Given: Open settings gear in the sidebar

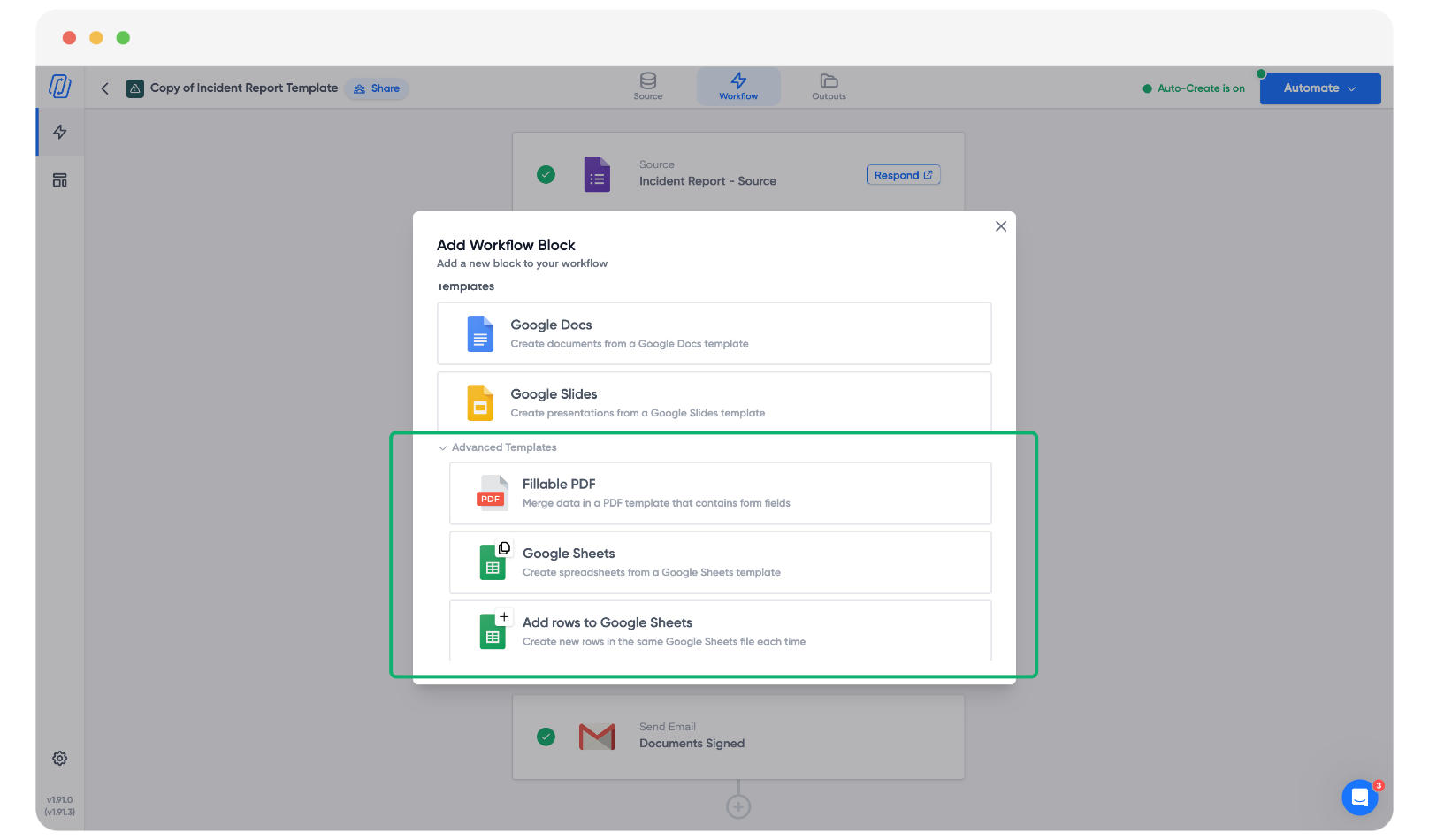Looking at the screenshot, I should click(60, 759).
